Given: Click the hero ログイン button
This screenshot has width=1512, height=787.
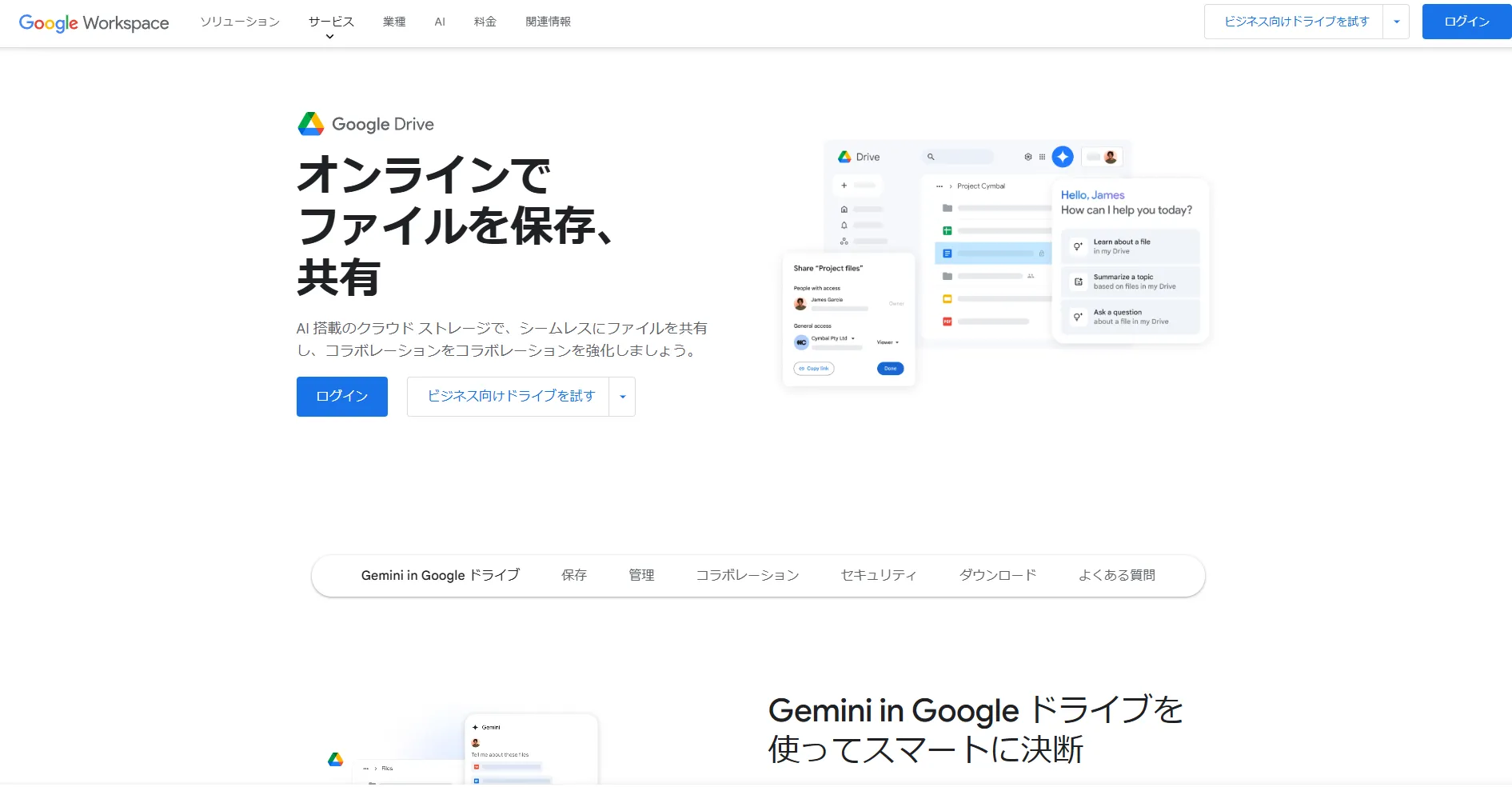Looking at the screenshot, I should (342, 397).
